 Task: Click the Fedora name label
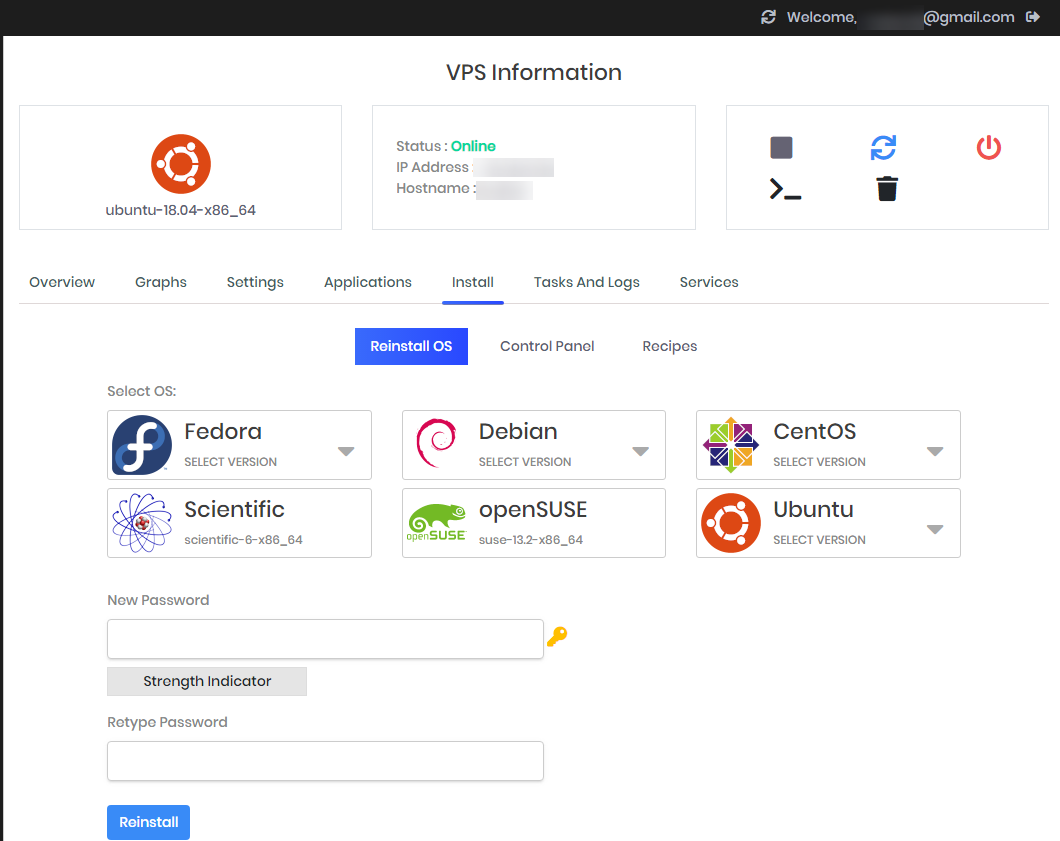click(x=223, y=431)
